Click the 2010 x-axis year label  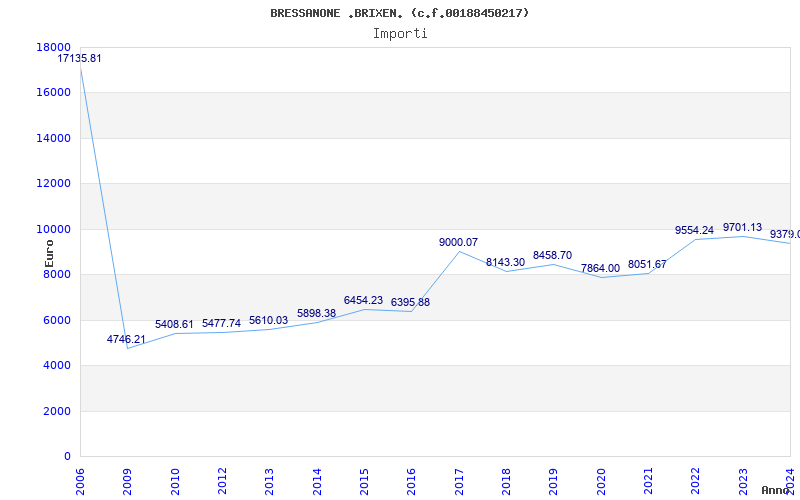click(x=175, y=482)
